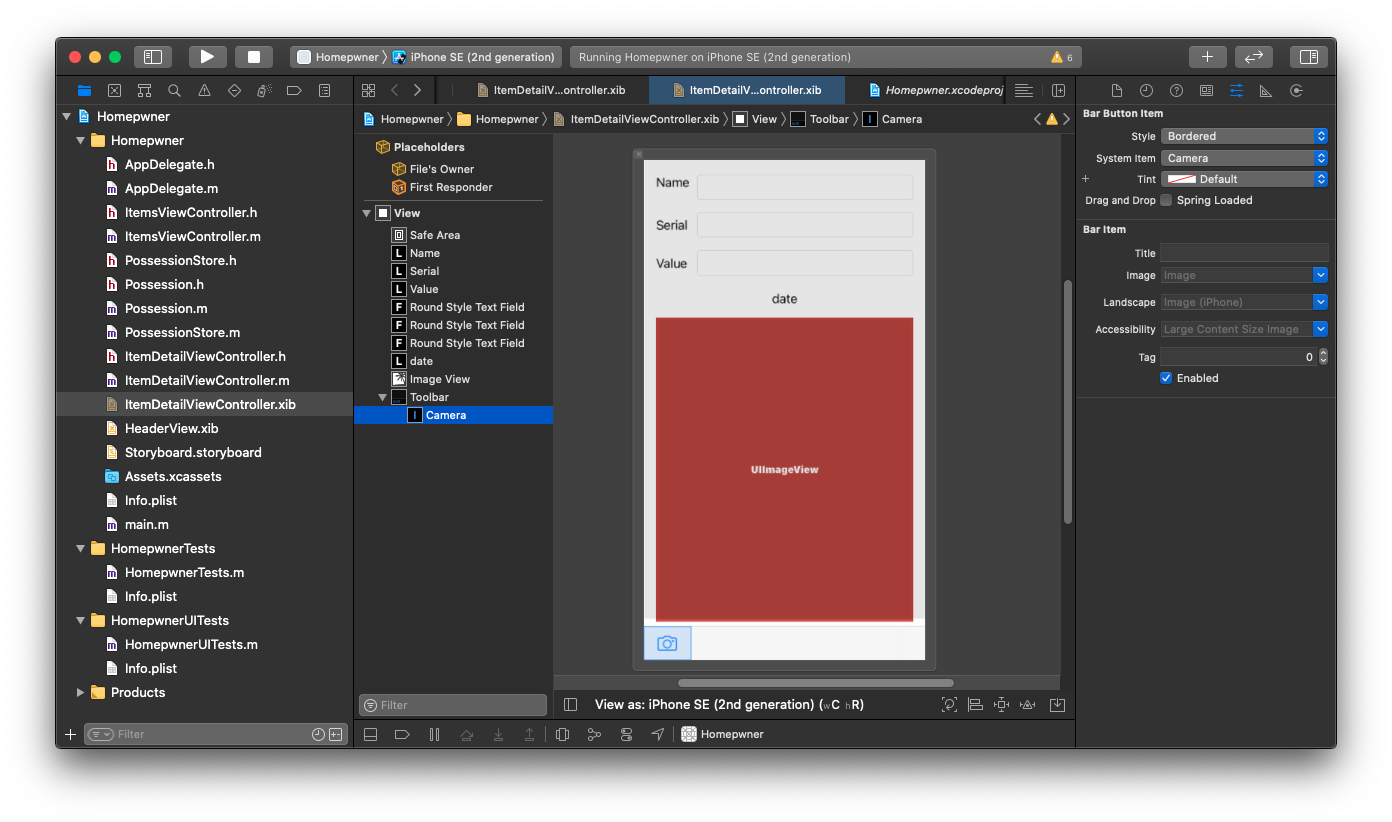
Task: Toggle Spring Loaded checkbox
Action: pyautogui.click(x=1166, y=200)
